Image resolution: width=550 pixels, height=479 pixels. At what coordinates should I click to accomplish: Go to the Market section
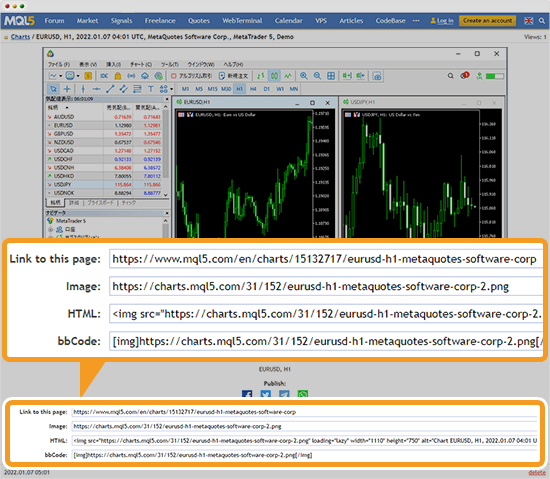click(87, 21)
